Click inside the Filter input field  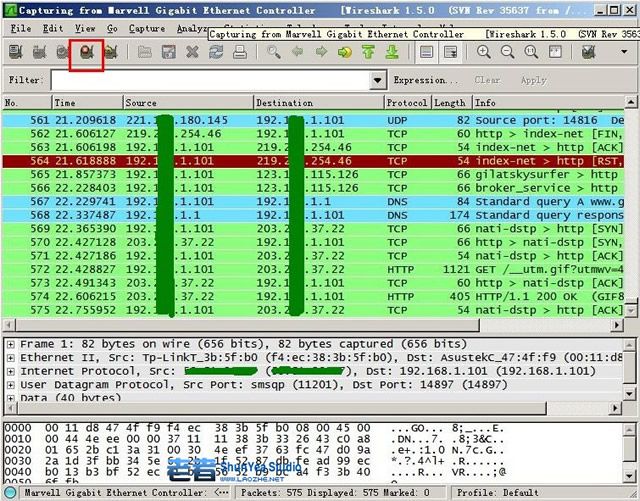pos(211,80)
